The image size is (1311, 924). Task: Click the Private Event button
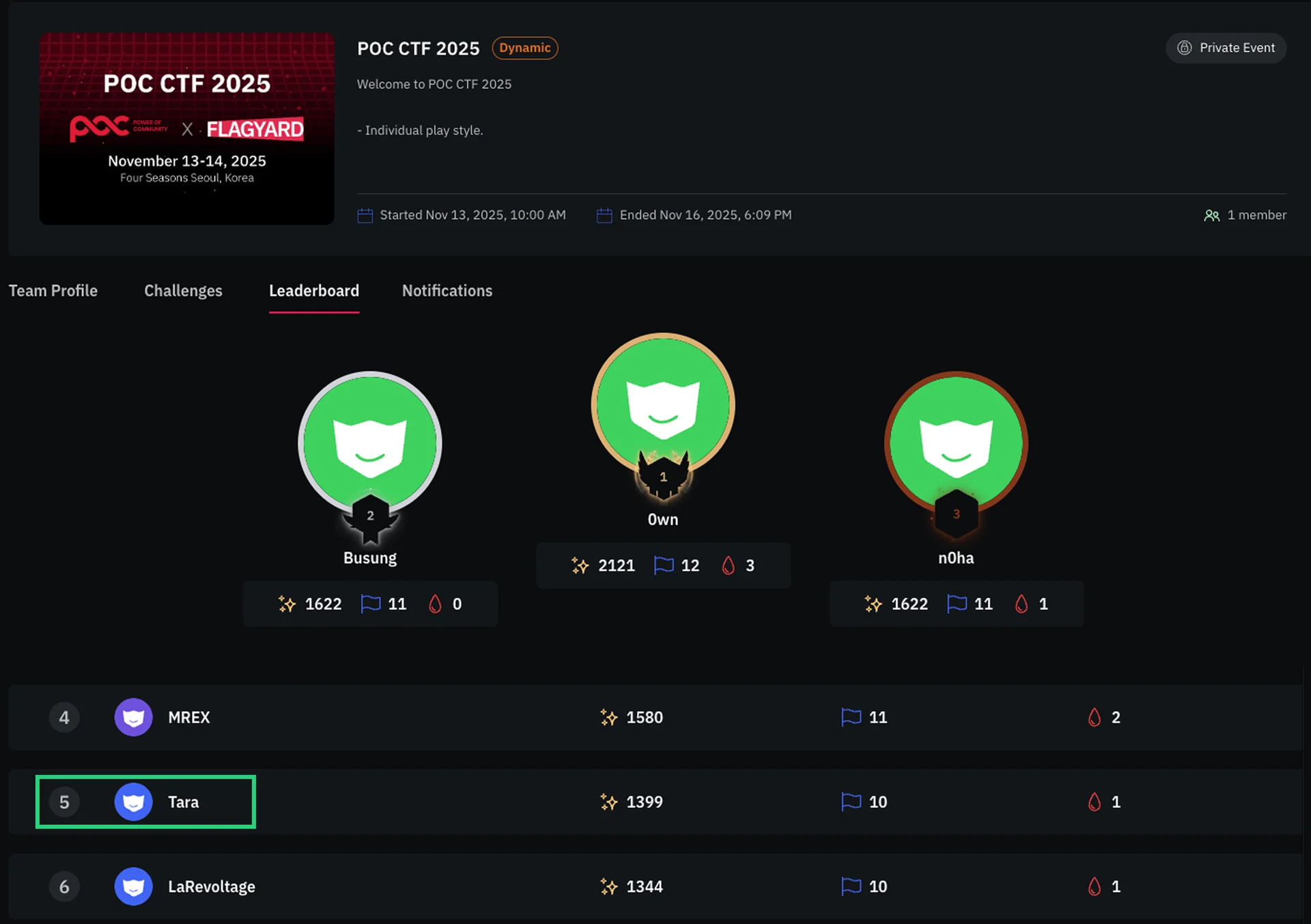(1225, 48)
